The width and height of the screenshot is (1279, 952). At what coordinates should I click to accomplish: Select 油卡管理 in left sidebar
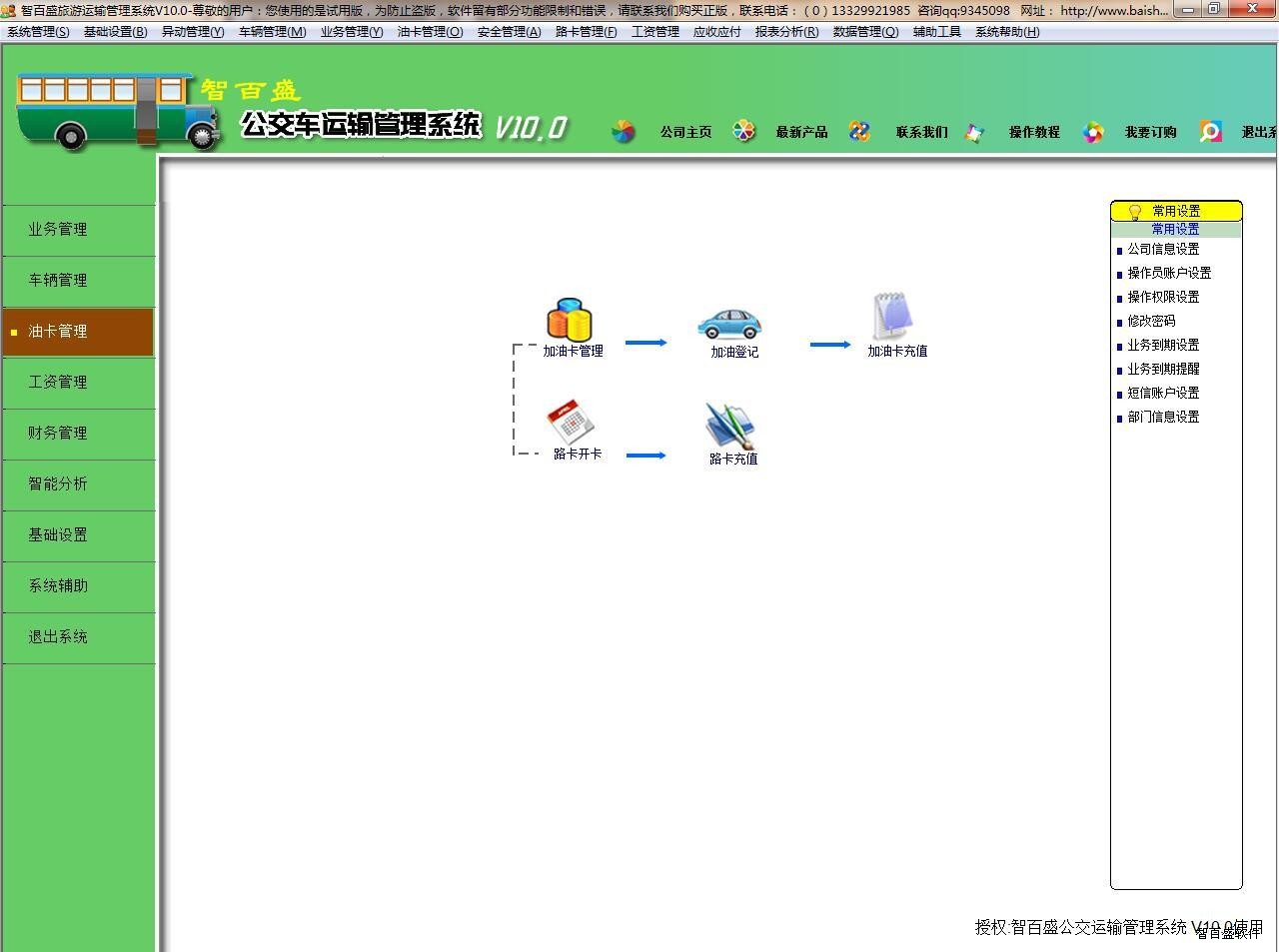[x=78, y=332]
